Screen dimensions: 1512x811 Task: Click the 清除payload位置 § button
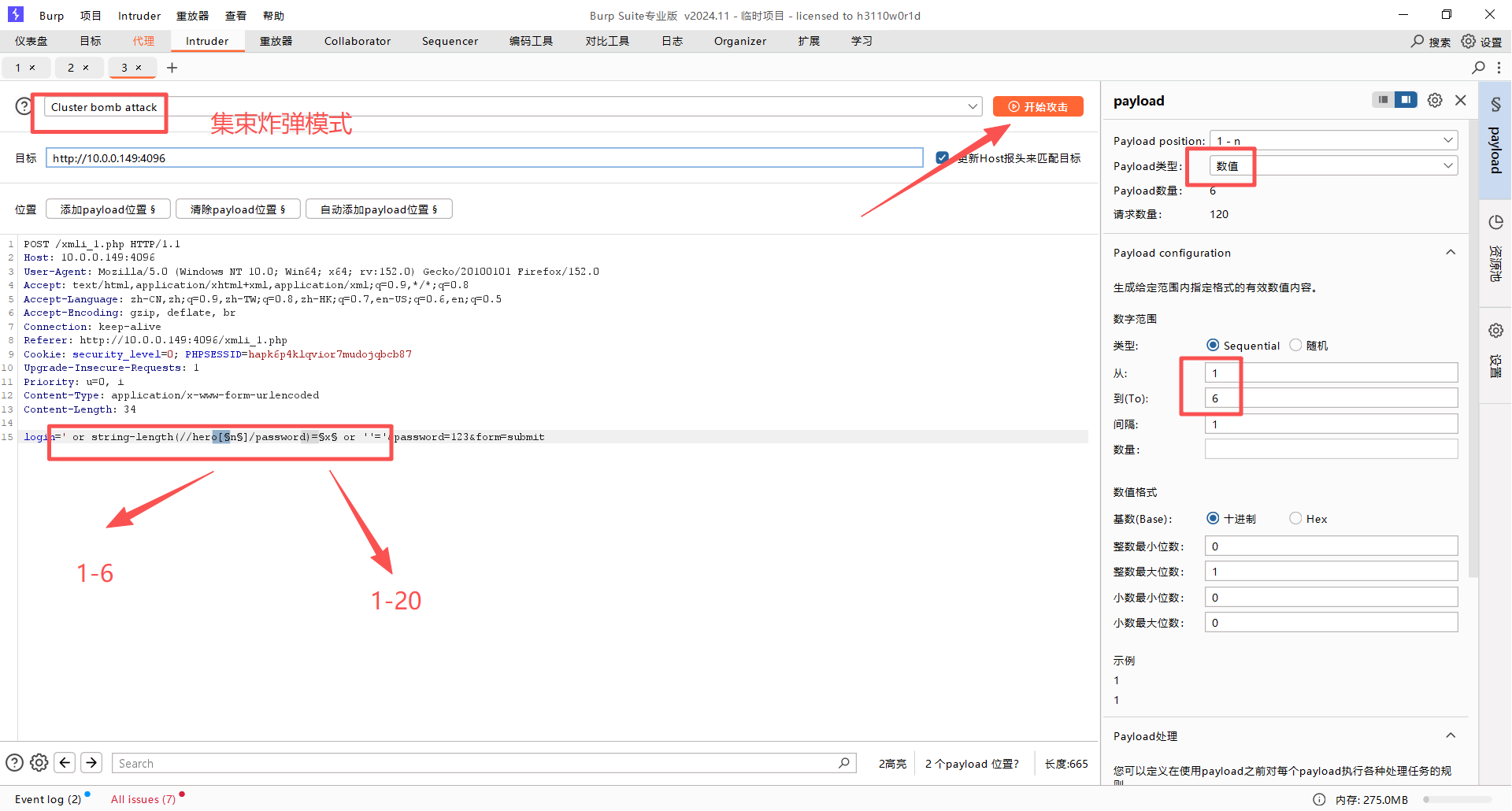point(237,209)
